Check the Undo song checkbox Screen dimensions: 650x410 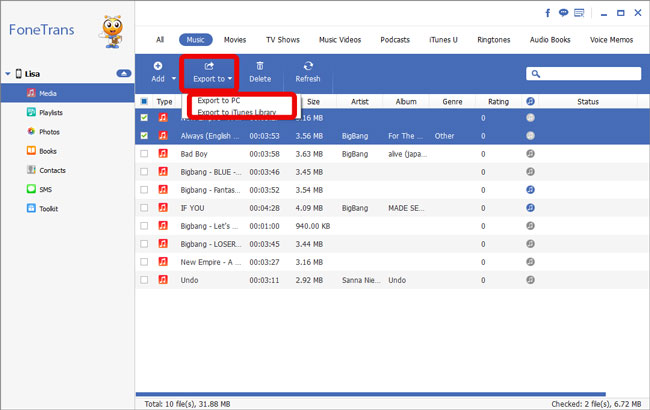[x=144, y=280]
